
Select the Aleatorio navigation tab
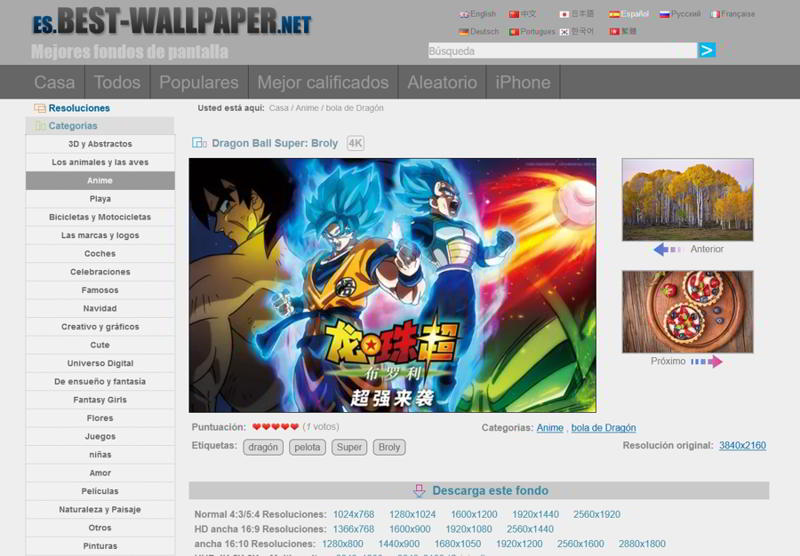442,82
